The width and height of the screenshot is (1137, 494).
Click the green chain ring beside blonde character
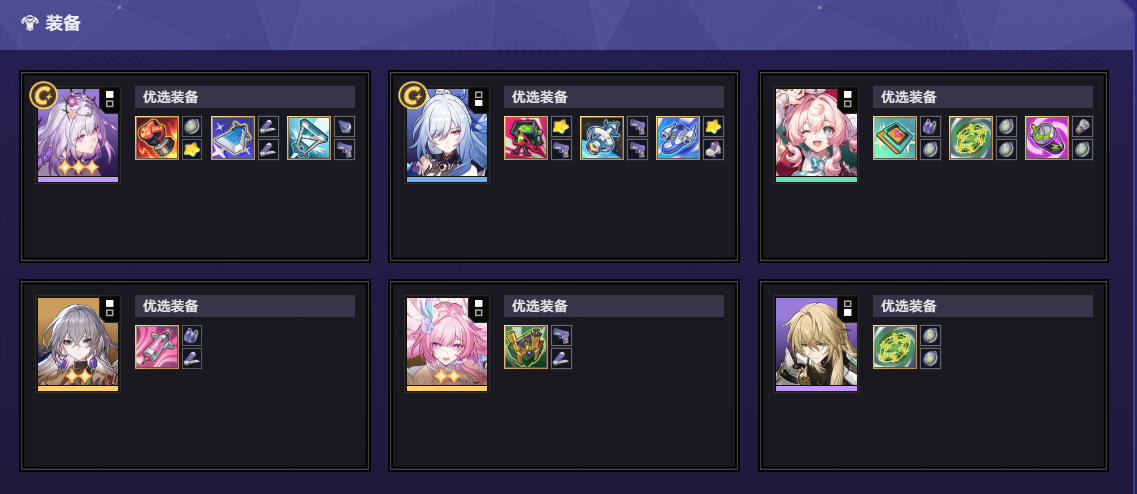(895, 347)
